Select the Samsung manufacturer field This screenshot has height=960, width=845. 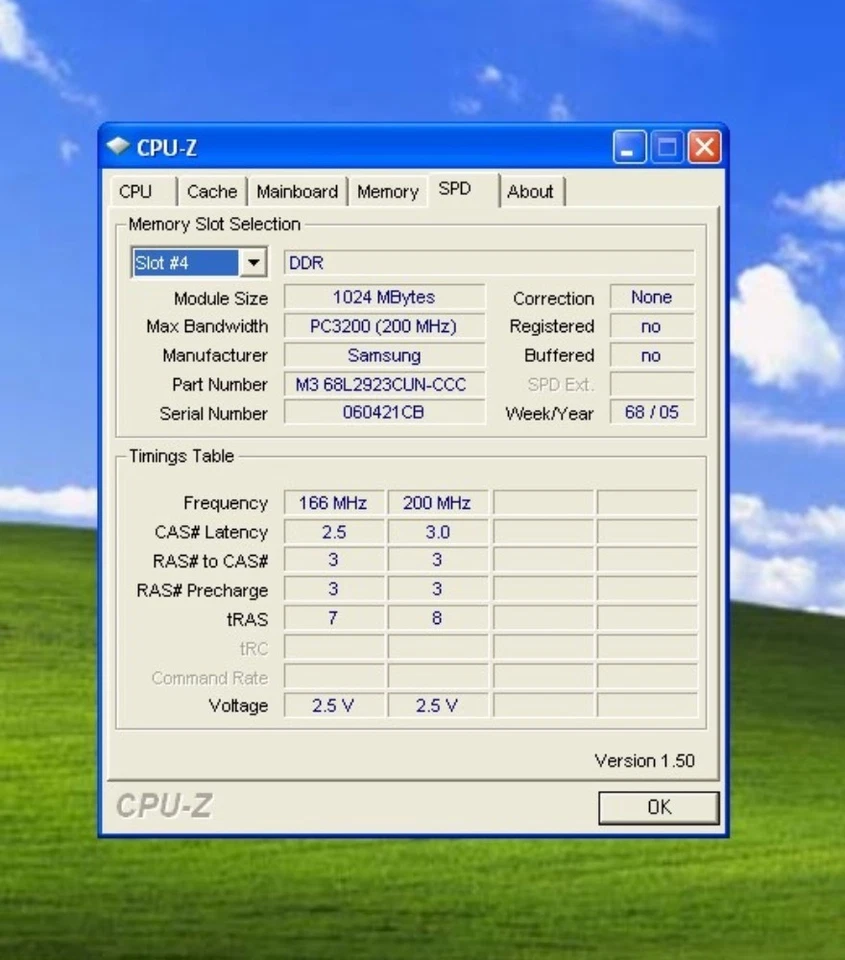point(383,355)
